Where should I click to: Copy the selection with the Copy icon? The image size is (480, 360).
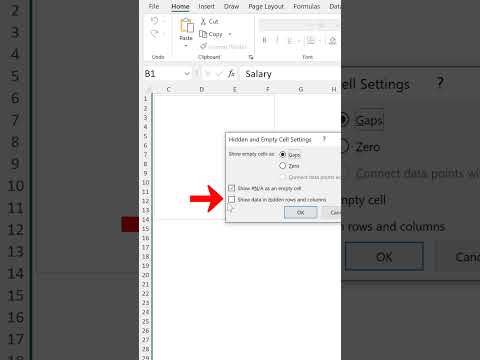(203, 34)
